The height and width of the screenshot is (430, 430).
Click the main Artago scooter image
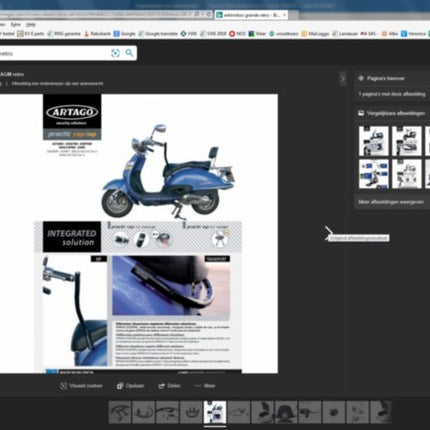click(x=139, y=234)
